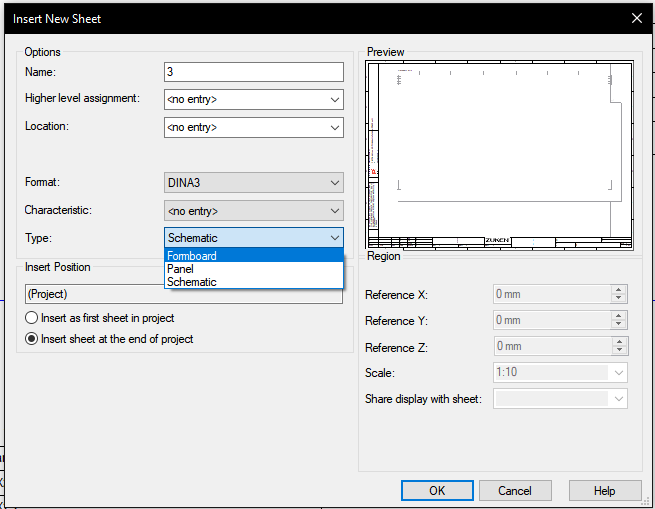
Task: Collapse the Type combo box arrow
Action: click(x=334, y=238)
